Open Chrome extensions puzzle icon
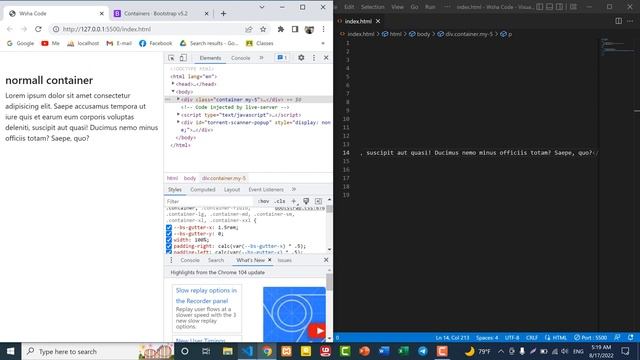The width and height of the screenshot is (640, 360). click(280, 29)
